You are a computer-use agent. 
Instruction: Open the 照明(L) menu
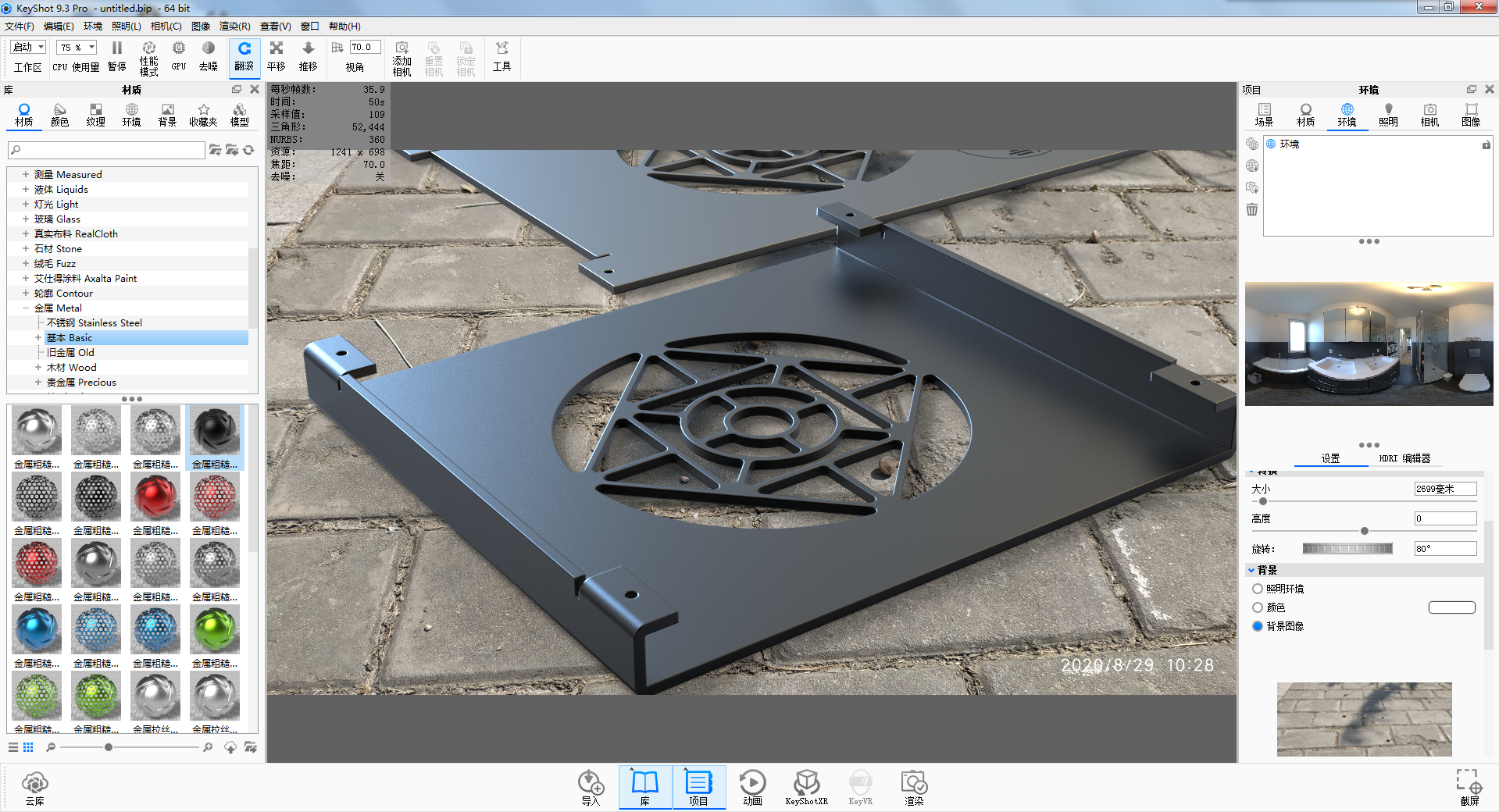127,27
